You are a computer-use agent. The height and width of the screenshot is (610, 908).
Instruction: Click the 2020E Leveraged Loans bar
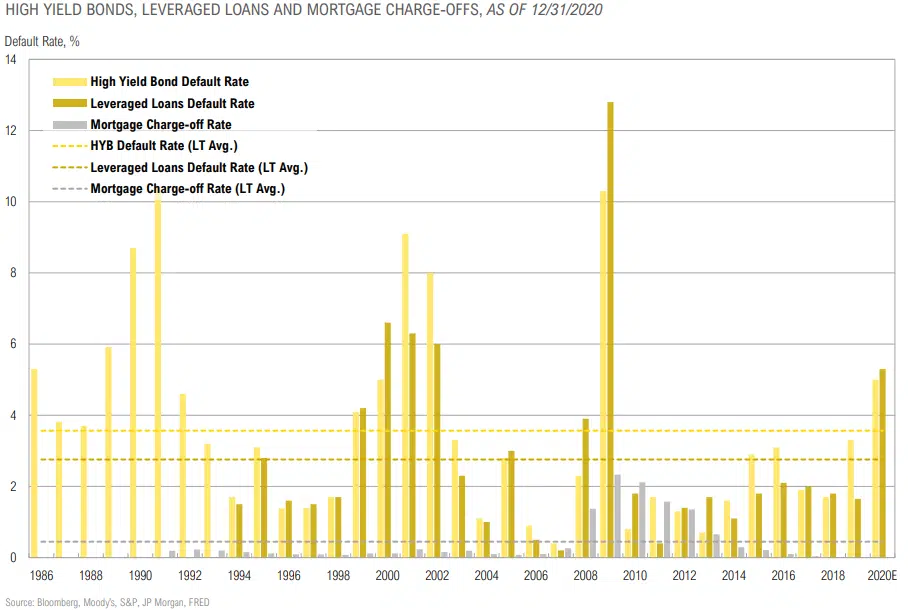tap(882, 462)
